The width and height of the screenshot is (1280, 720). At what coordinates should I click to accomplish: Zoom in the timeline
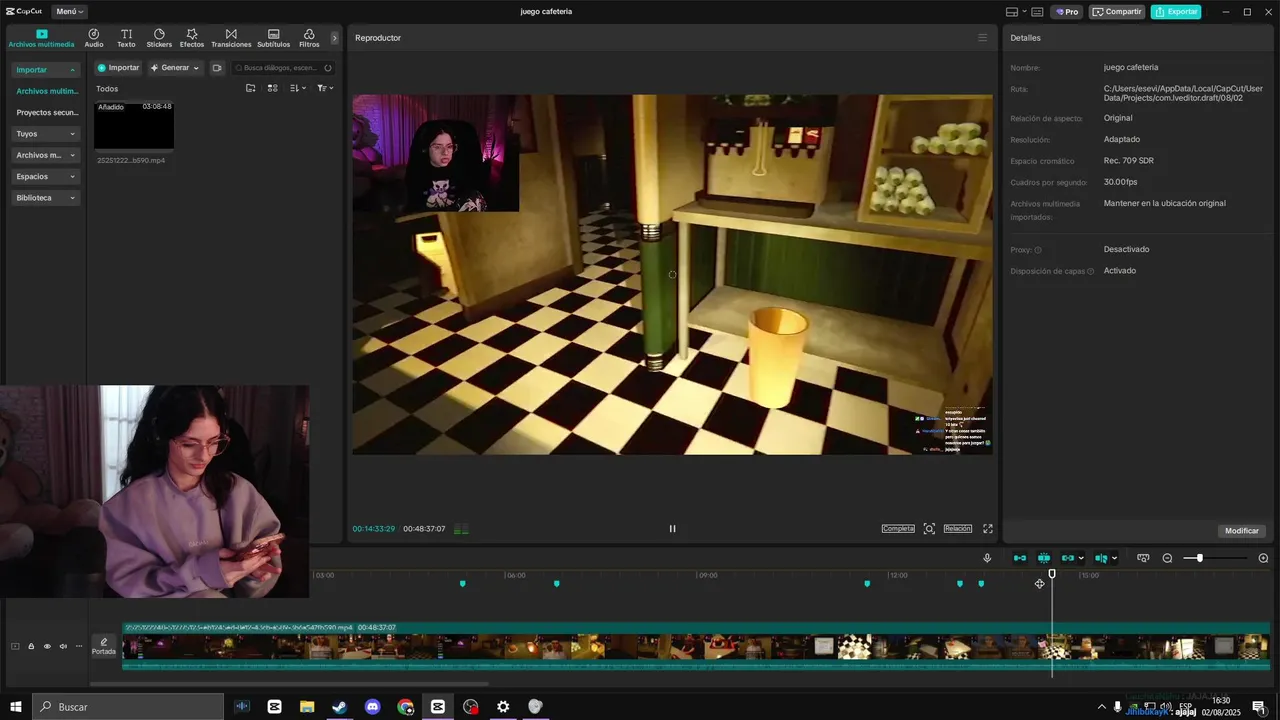[1263, 558]
